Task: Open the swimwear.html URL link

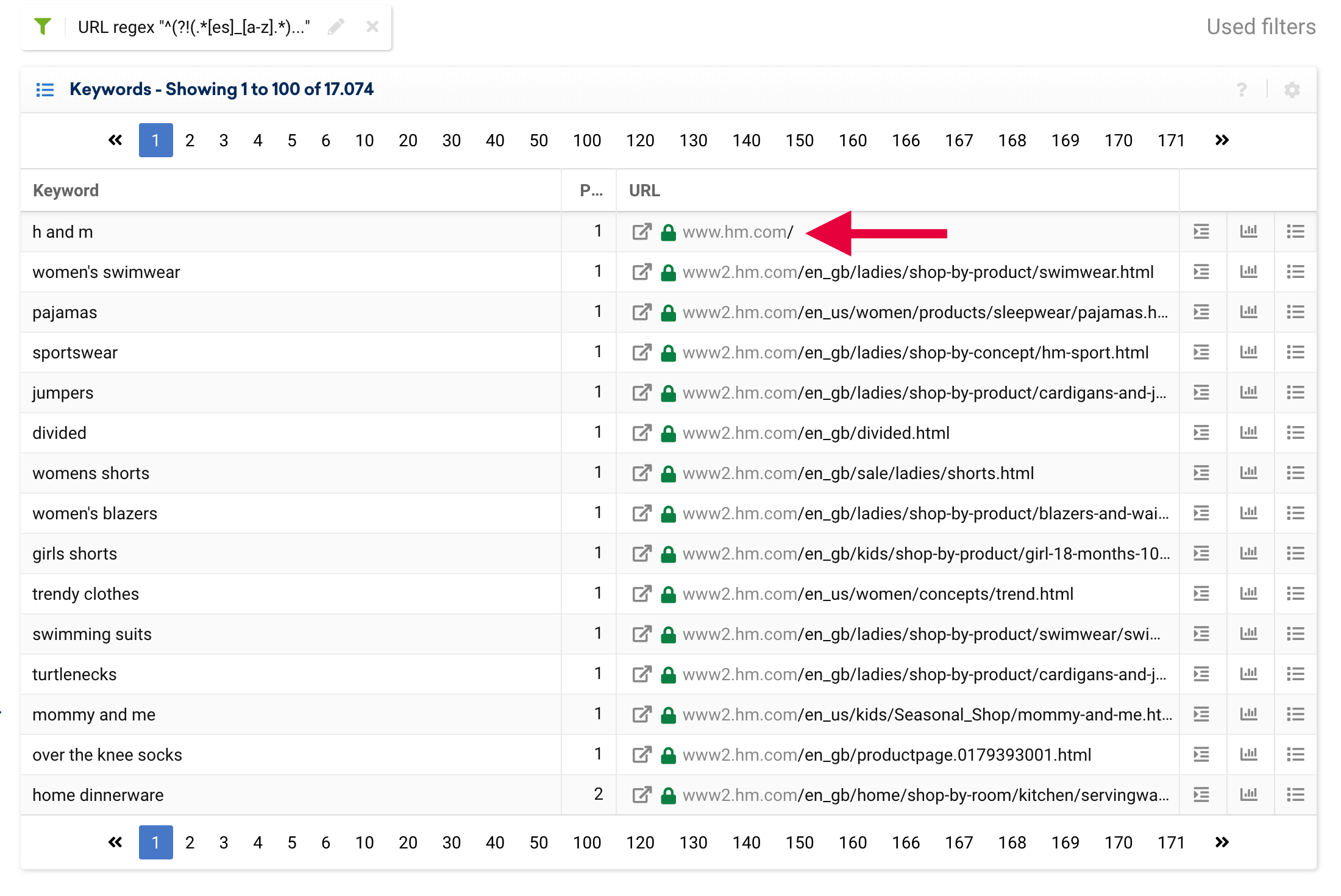Action: point(918,272)
